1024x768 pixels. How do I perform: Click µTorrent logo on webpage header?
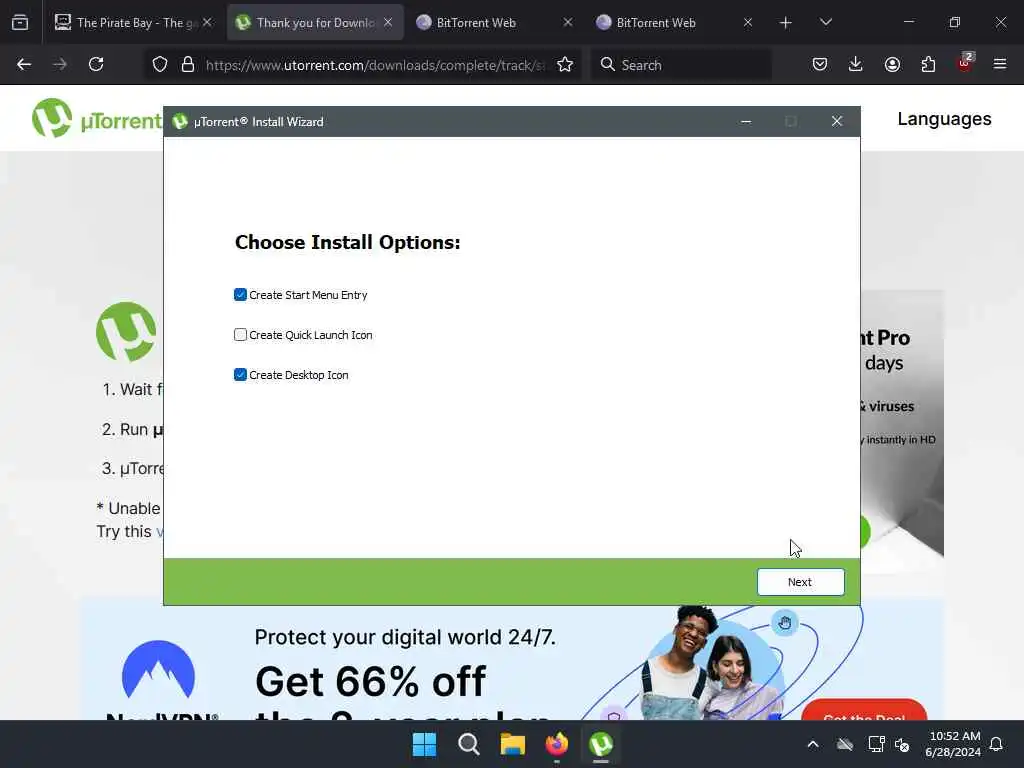pos(97,118)
